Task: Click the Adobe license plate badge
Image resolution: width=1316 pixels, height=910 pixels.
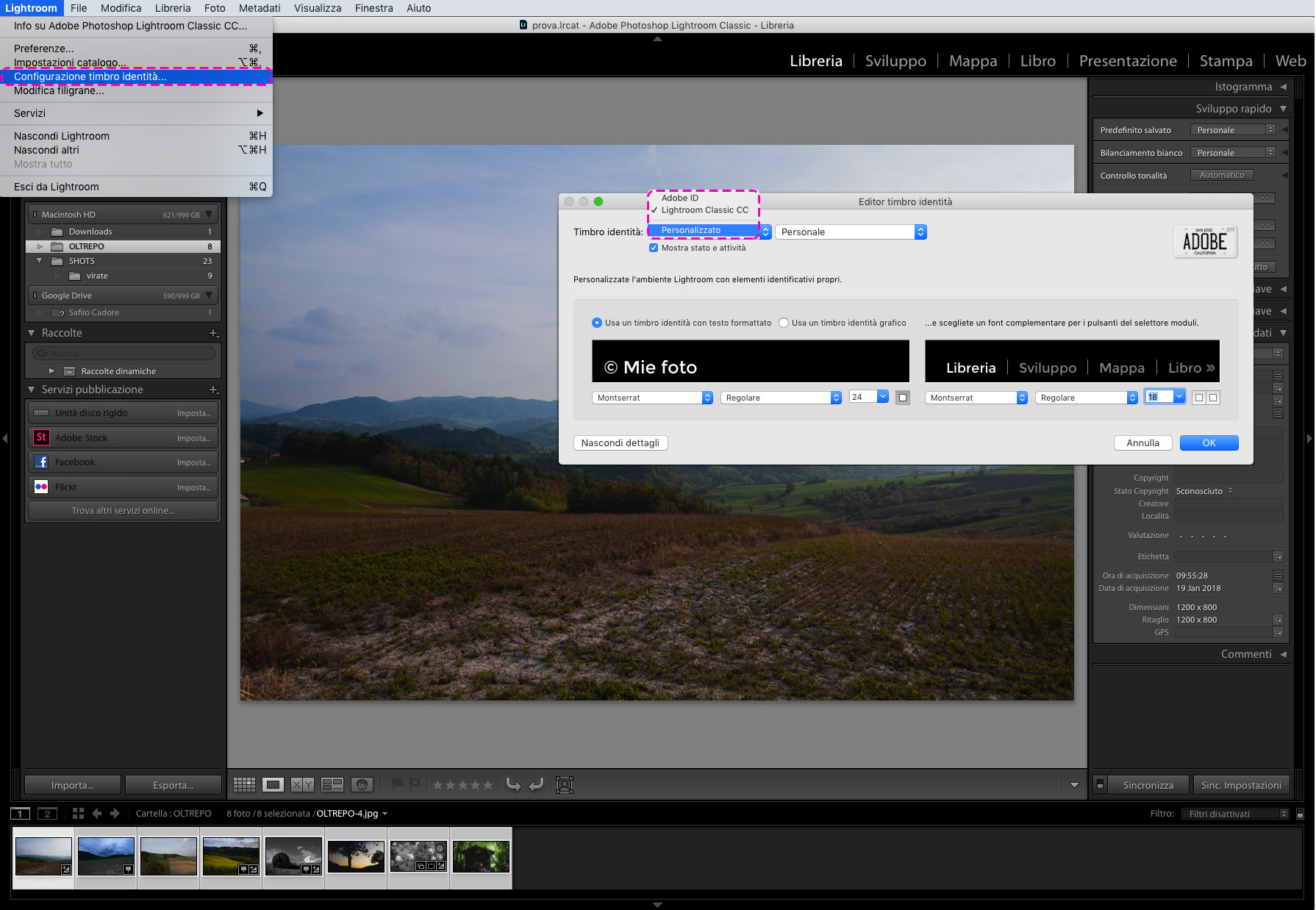Action: point(1205,241)
